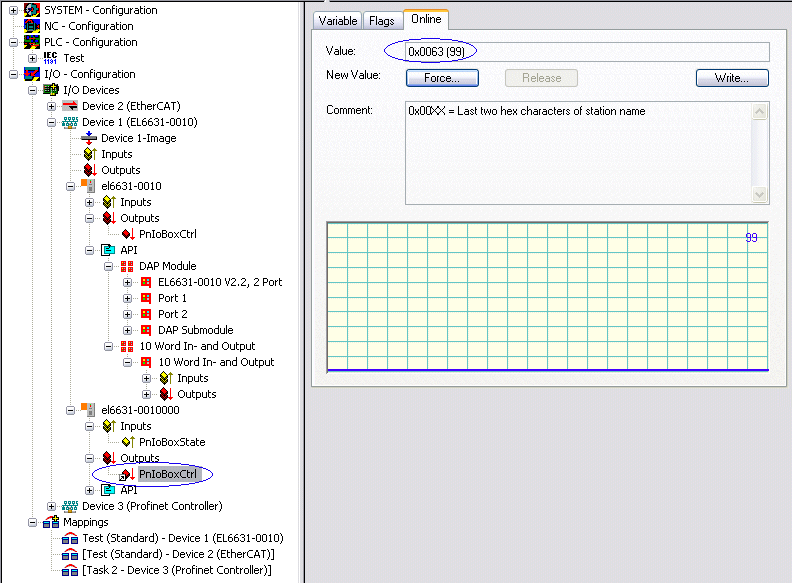The height and width of the screenshot is (583, 792).
Task: Click the I/O Devices icon
Action: tap(51, 90)
